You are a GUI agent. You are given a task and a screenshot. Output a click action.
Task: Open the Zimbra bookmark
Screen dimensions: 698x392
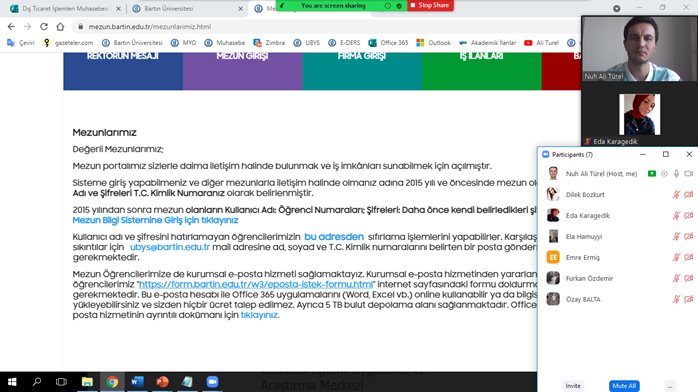[x=269, y=43]
